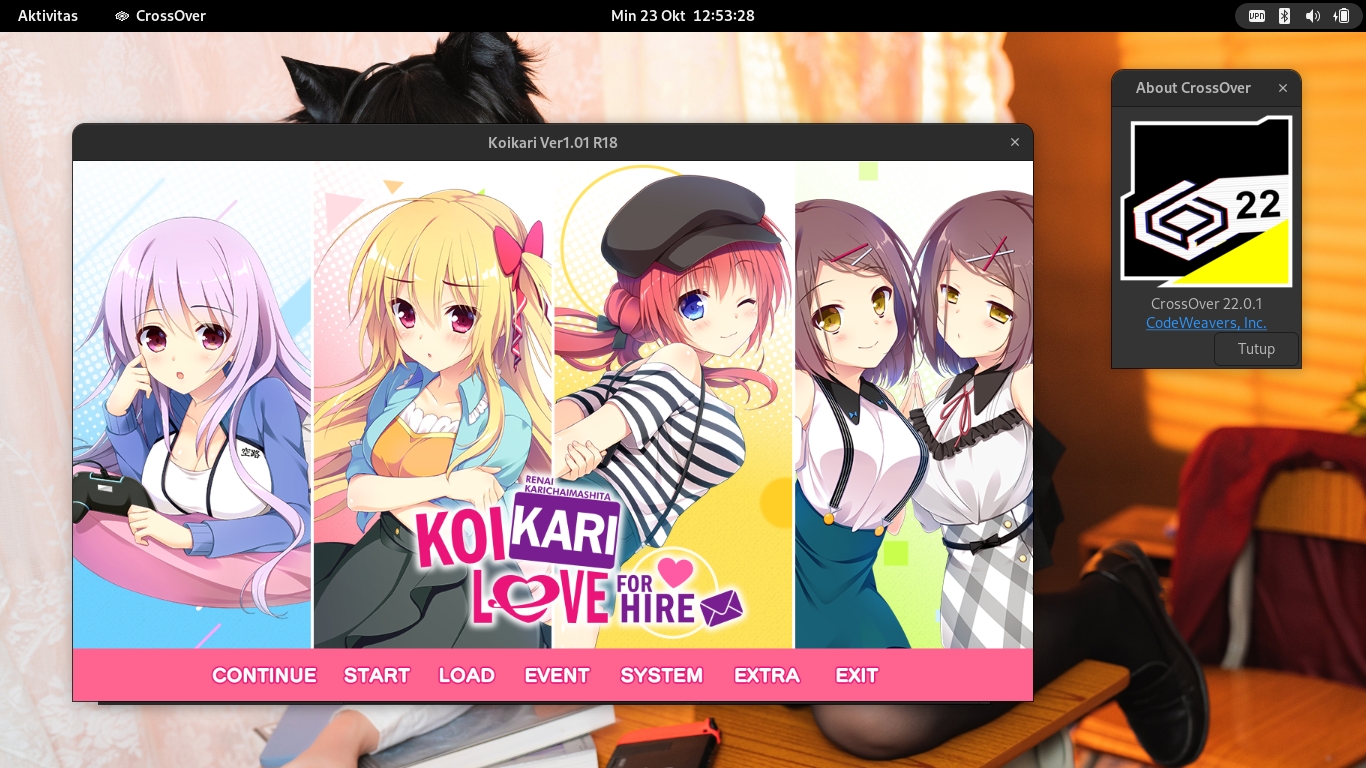Click the Tutup button in About CrossOver
1366x768 pixels.
[x=1256, y=349]
